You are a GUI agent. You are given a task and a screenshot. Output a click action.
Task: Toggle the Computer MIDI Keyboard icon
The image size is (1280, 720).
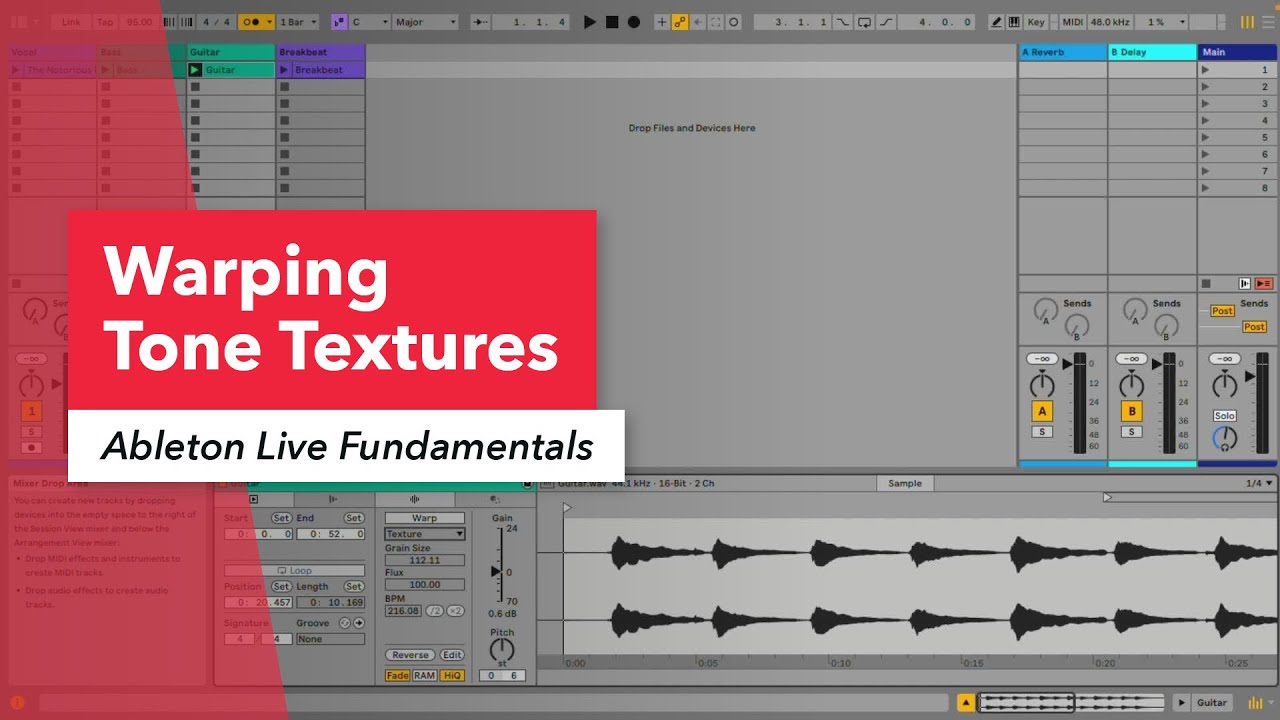1014,22
